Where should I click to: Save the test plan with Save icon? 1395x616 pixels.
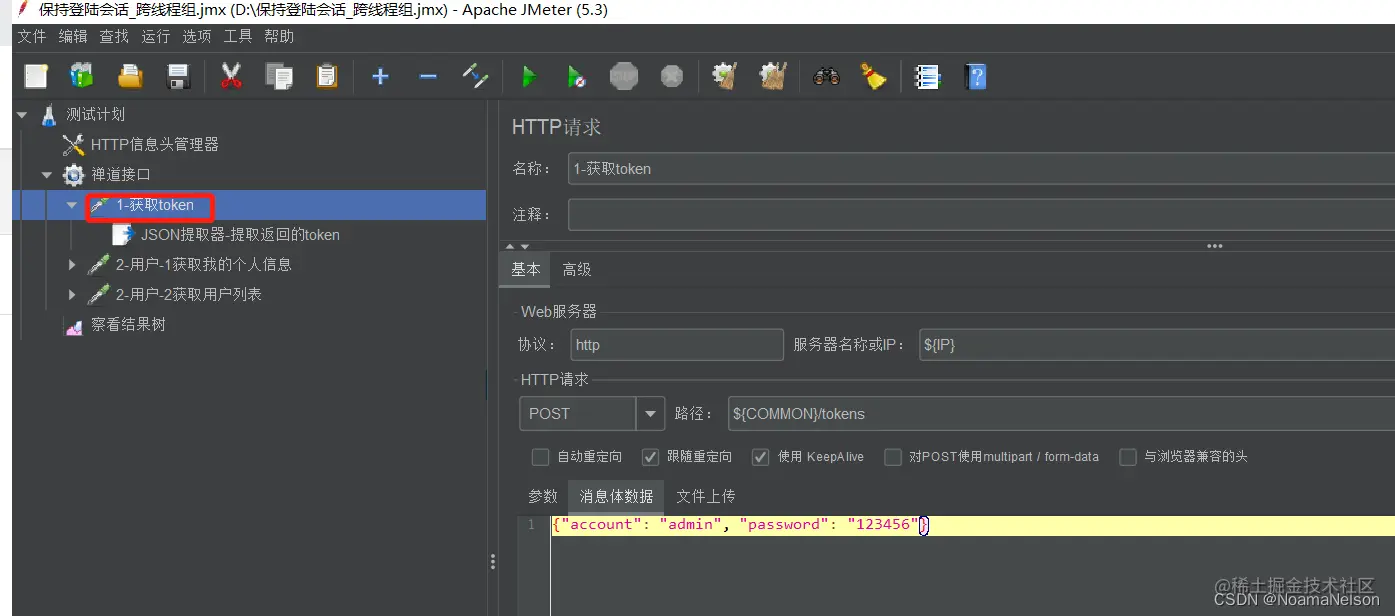[x=178, y=75]
